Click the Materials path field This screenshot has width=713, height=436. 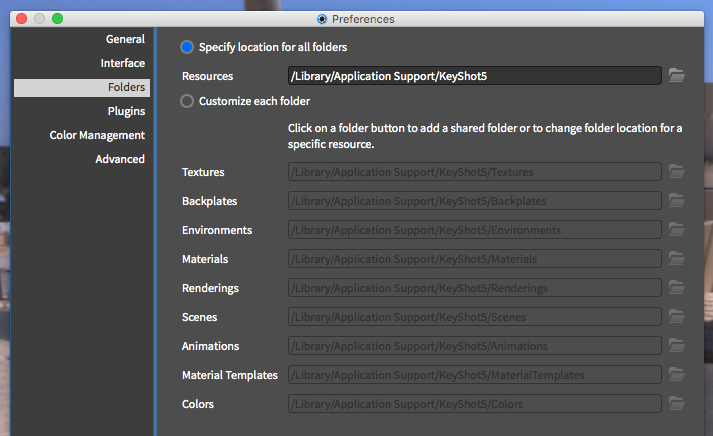475,259
